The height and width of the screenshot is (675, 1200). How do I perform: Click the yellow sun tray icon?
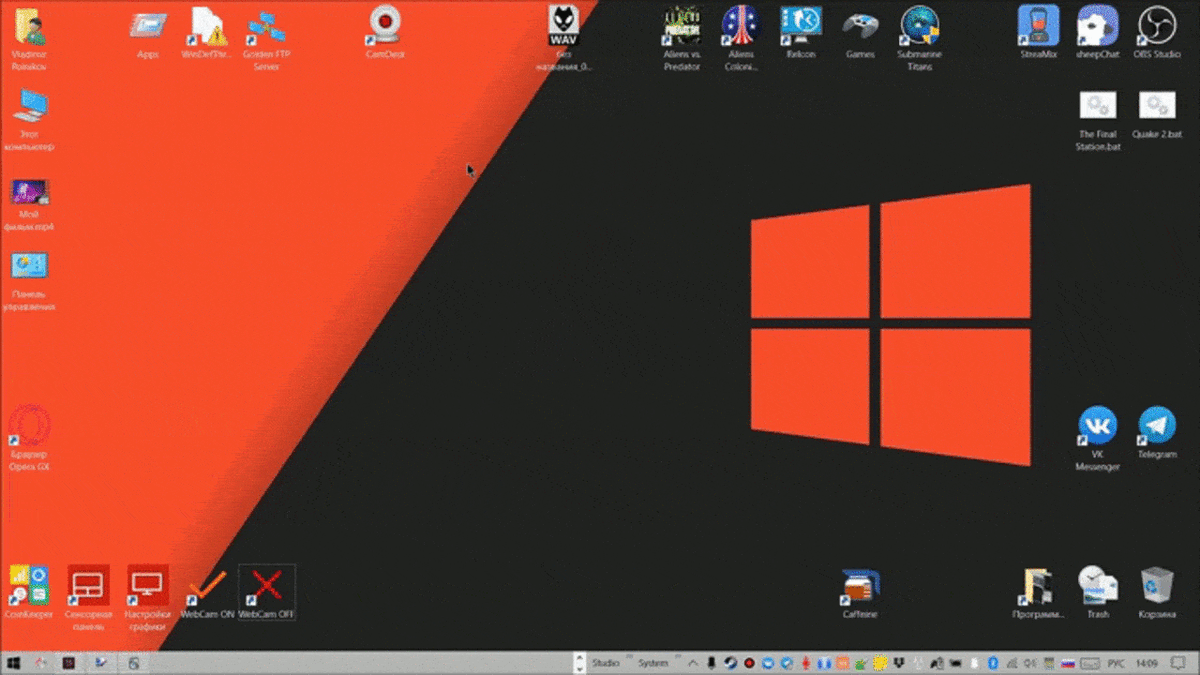click(881, 663)
